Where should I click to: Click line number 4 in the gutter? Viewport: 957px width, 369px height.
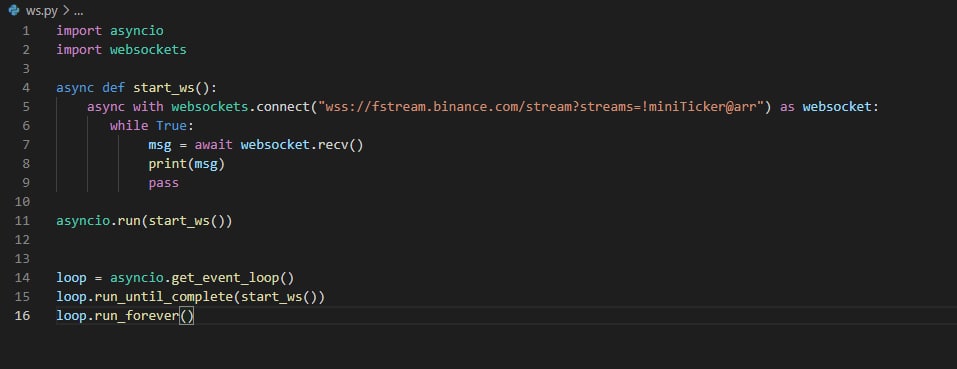tap(25, 87)
